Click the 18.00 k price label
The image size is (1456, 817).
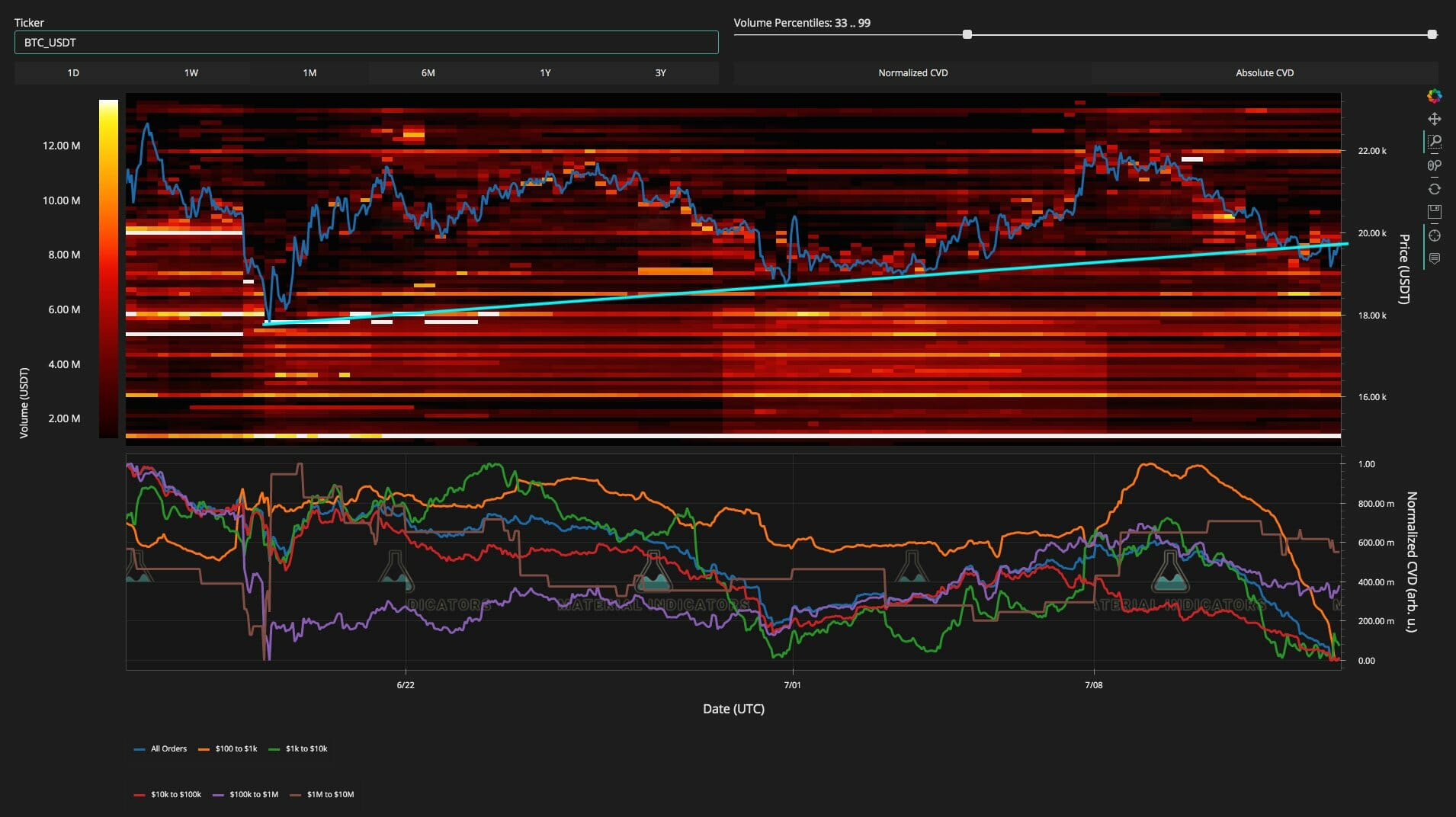1372,316
